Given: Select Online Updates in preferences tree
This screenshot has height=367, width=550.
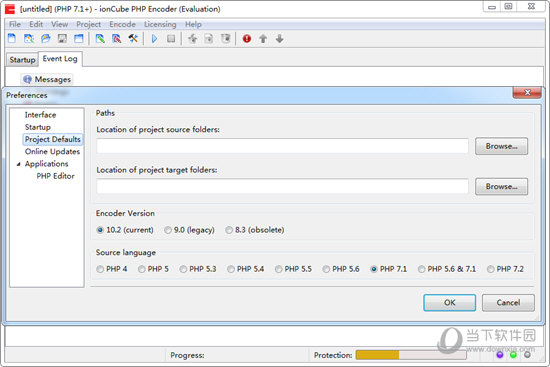Looking at the screenshot, I should [x=52, y=152].
